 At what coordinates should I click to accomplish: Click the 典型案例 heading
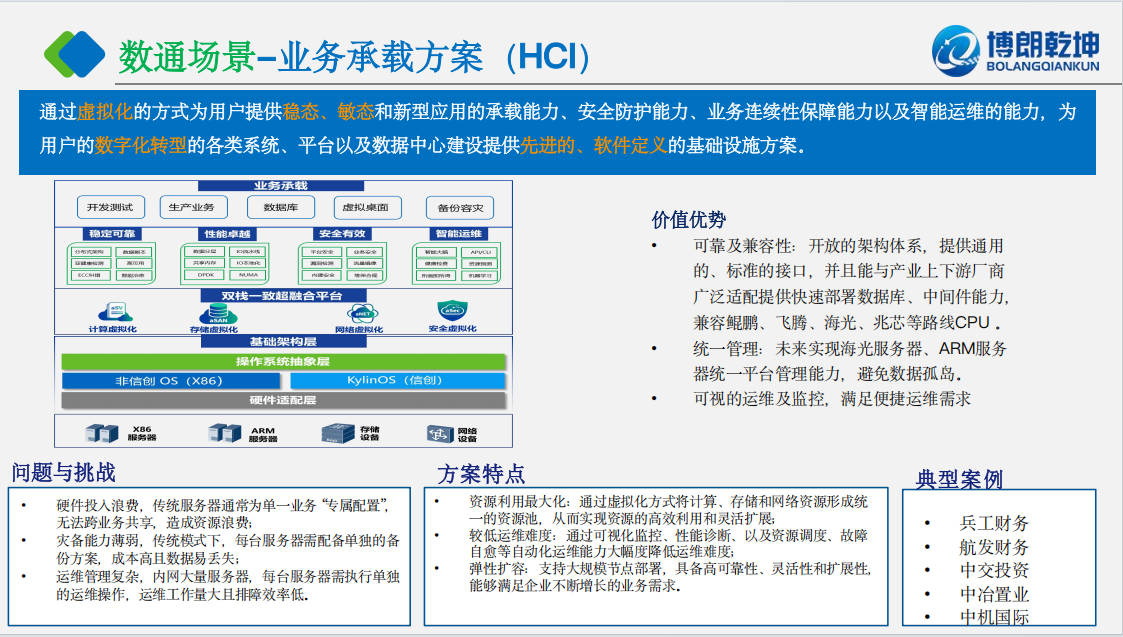click(x=959, y=478)
